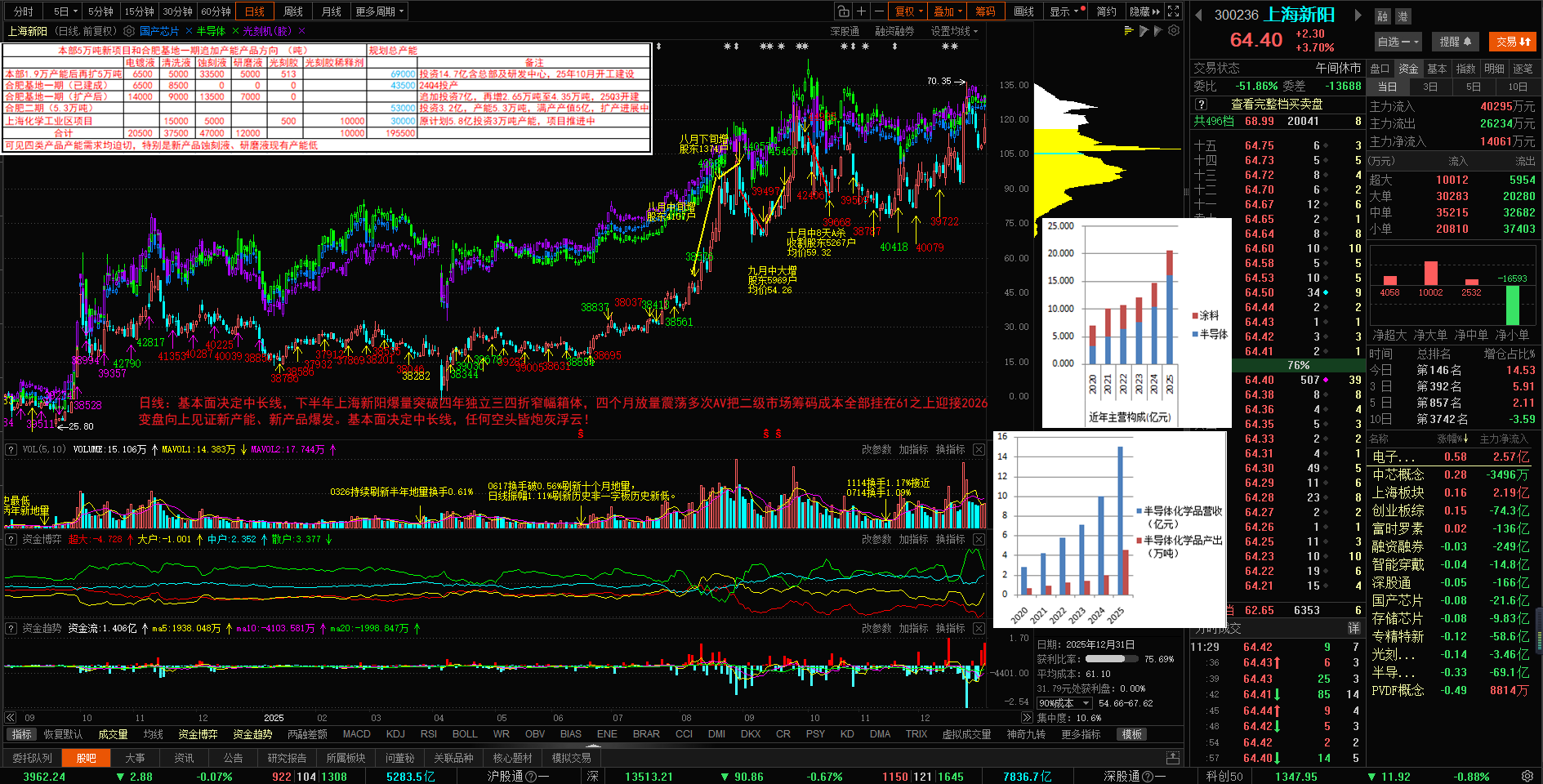Switch to the 盘口 tab
The width and height of the screenshot is (1543, 784).
(1380, 69)
